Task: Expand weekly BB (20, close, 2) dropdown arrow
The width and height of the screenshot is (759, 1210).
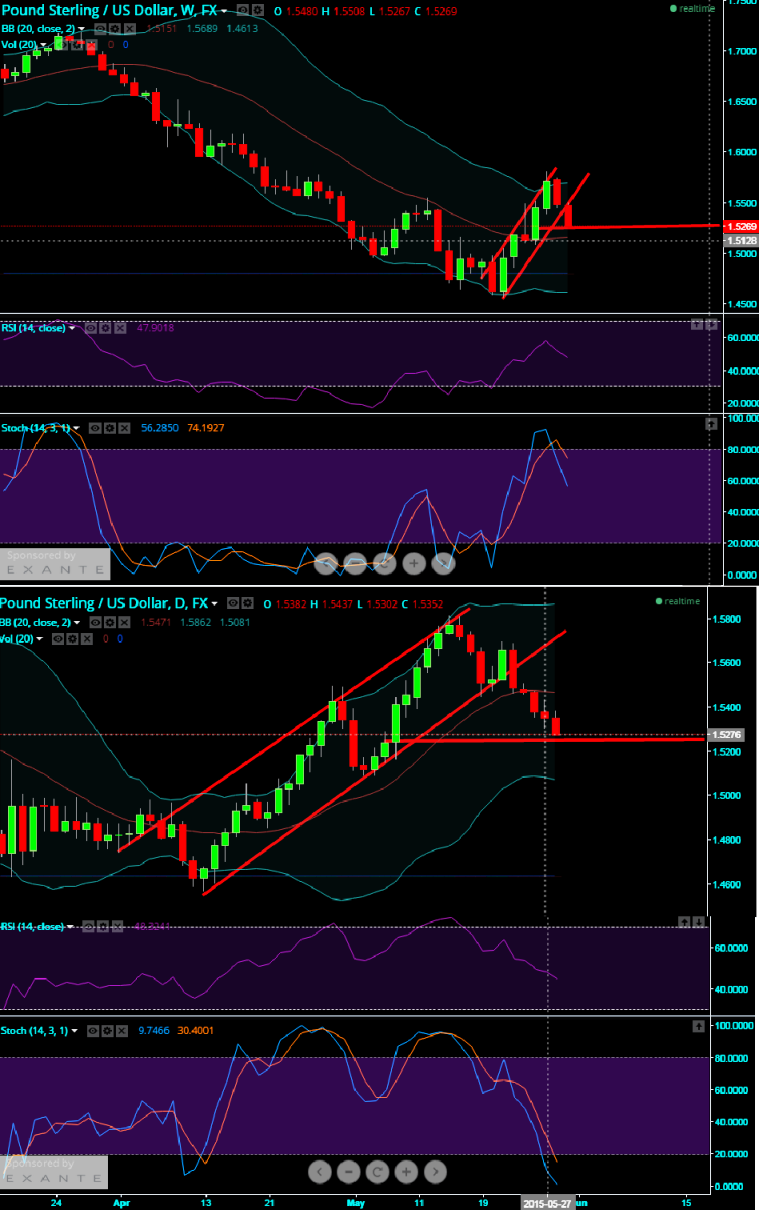Action: 81,29
